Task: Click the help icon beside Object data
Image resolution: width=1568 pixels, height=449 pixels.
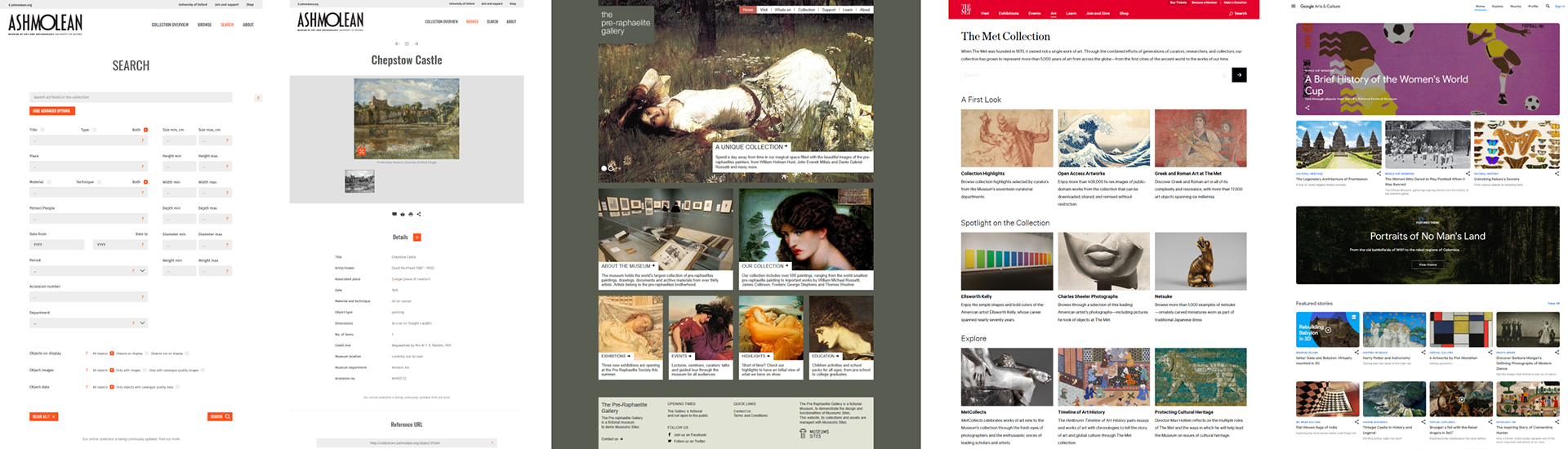Action: tap(87, 387)
